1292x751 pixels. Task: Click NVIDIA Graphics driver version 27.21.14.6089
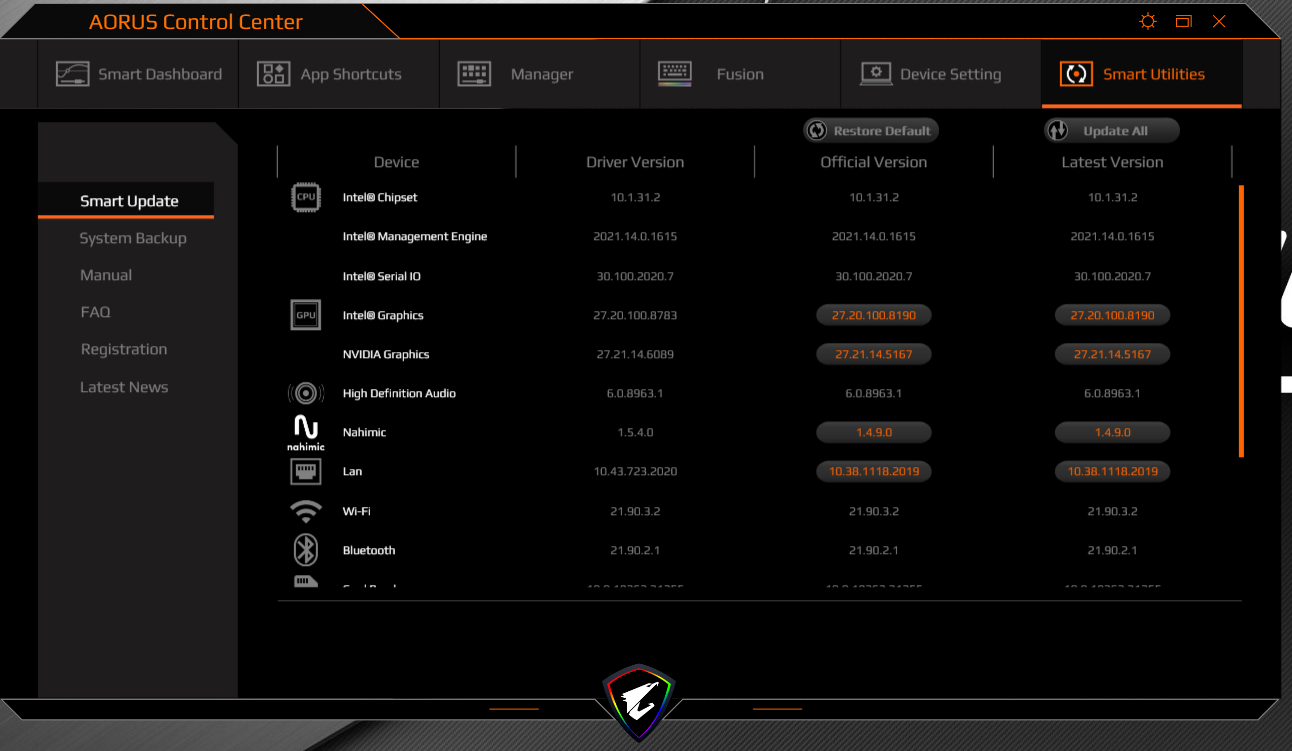(635, 354)
